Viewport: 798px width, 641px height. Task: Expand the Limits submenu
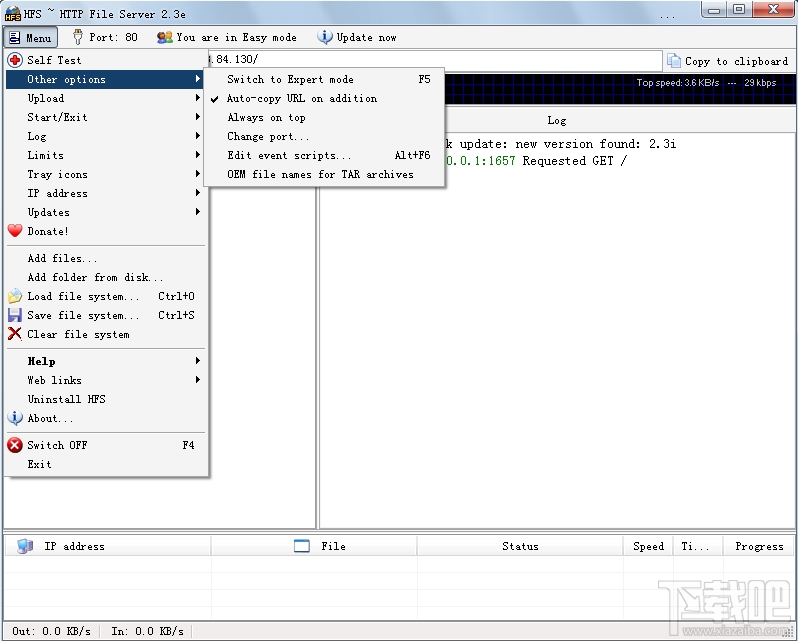107,155
